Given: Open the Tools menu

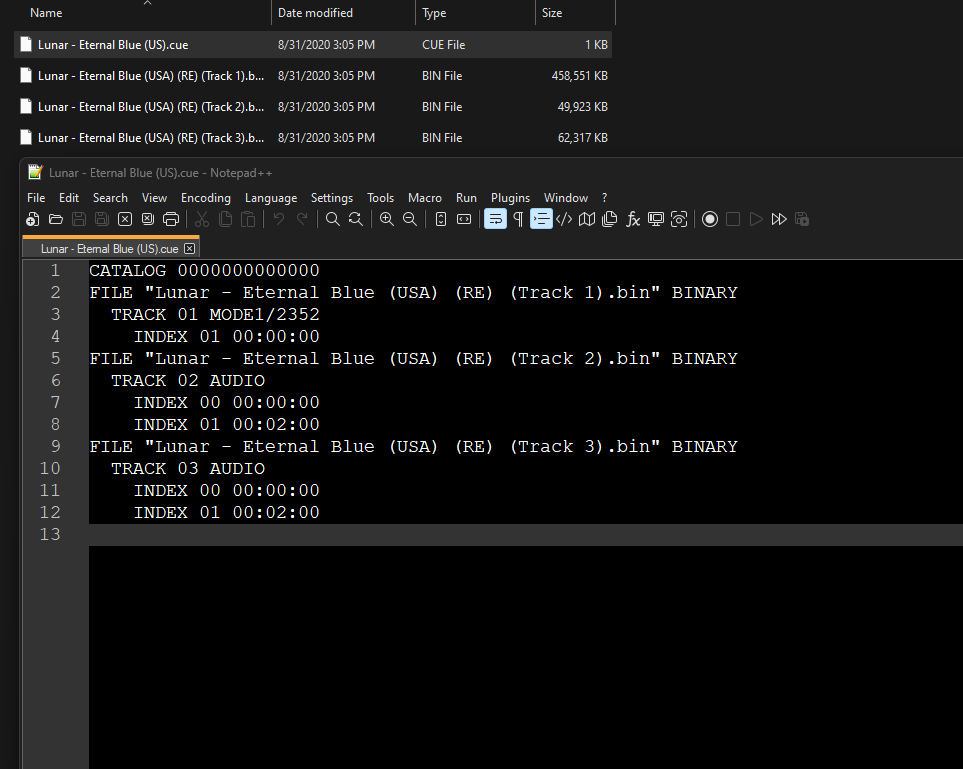Looking at the screenshot, I should point(380,198).
